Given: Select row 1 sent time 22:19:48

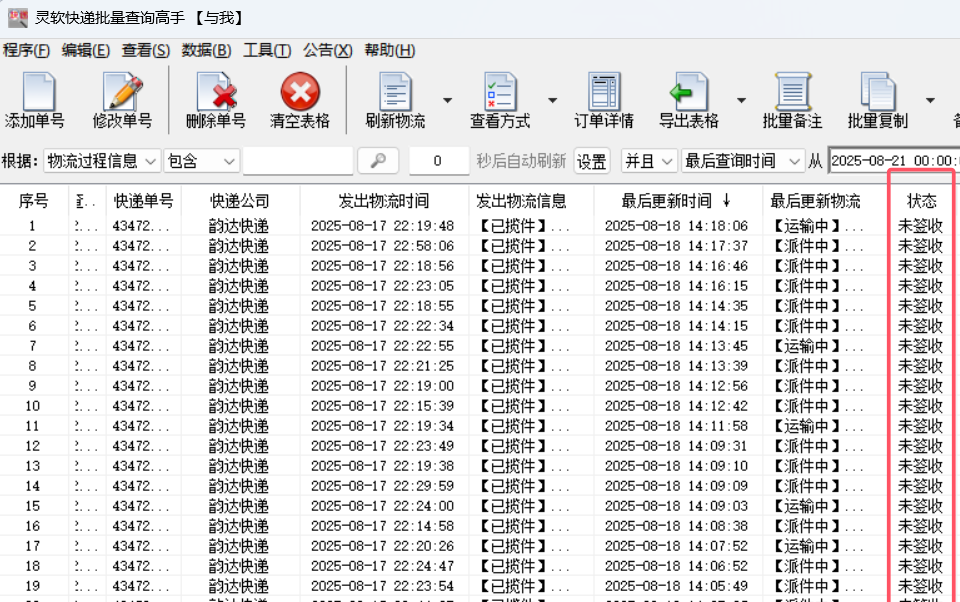Looking at the screenshot, I should pos(383,226).
